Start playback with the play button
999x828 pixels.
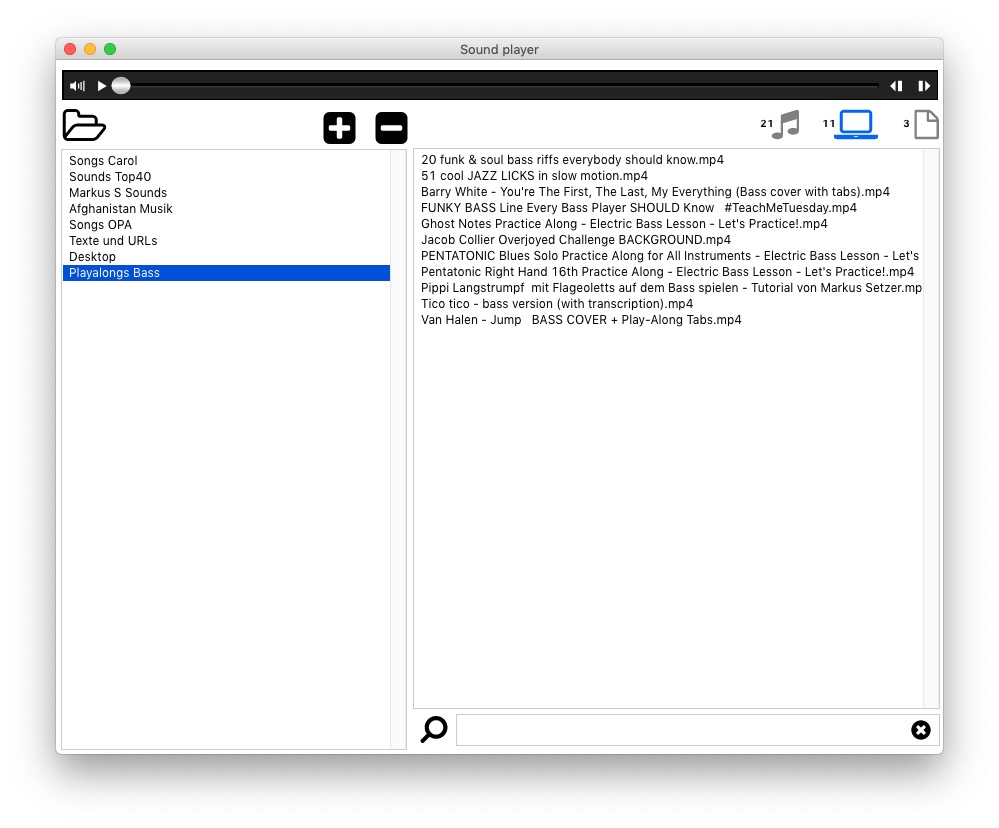pyautogui.click(x=101, y=85)
